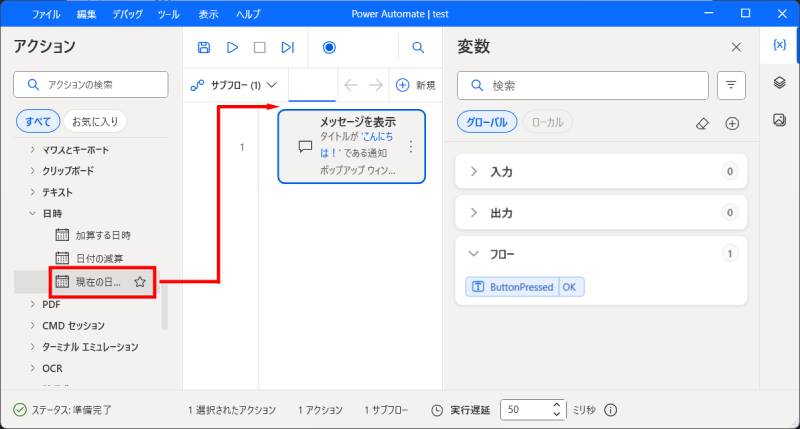Go to the next subflow tab with the right arrow
800x429 pixels.
pos(376,85)
